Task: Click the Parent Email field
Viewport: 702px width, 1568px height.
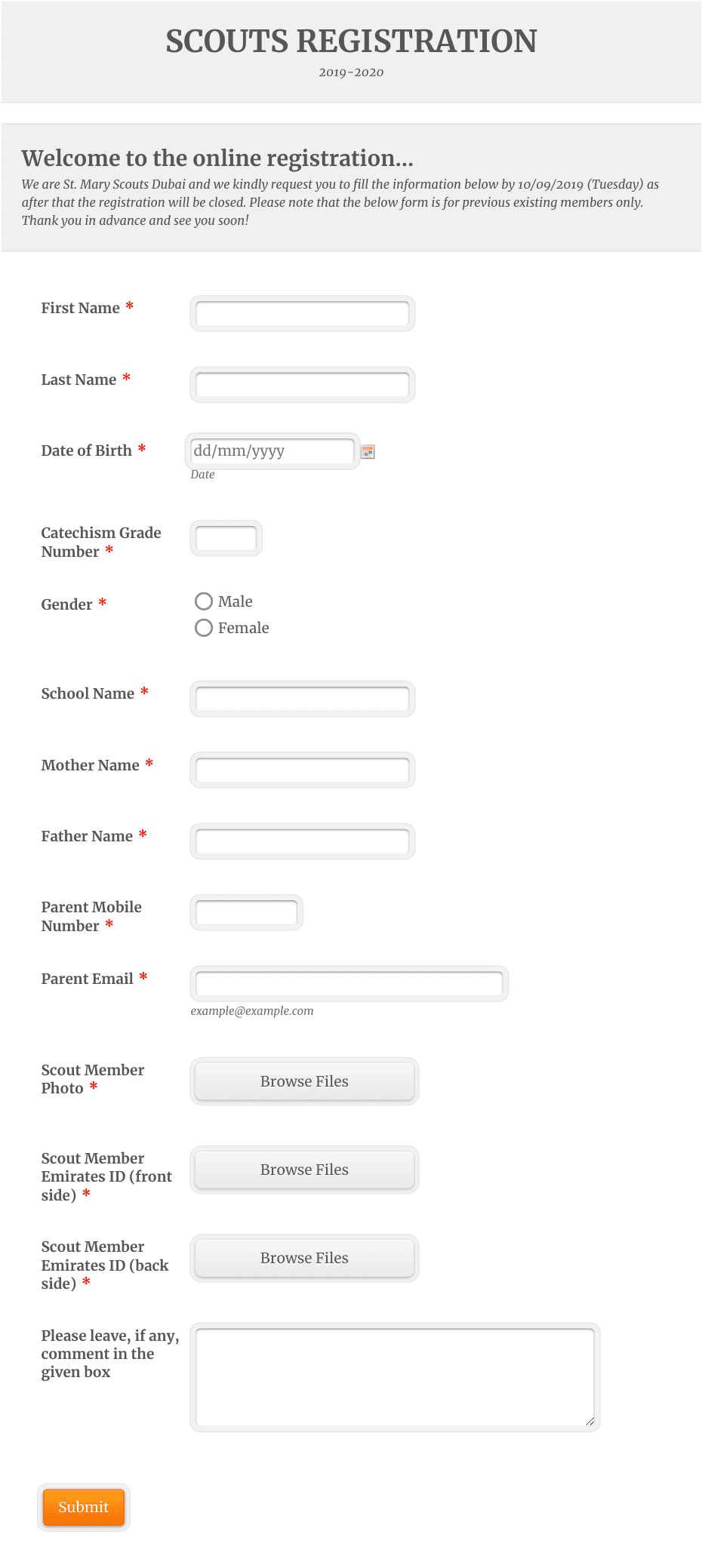Action: click(349, 983)
